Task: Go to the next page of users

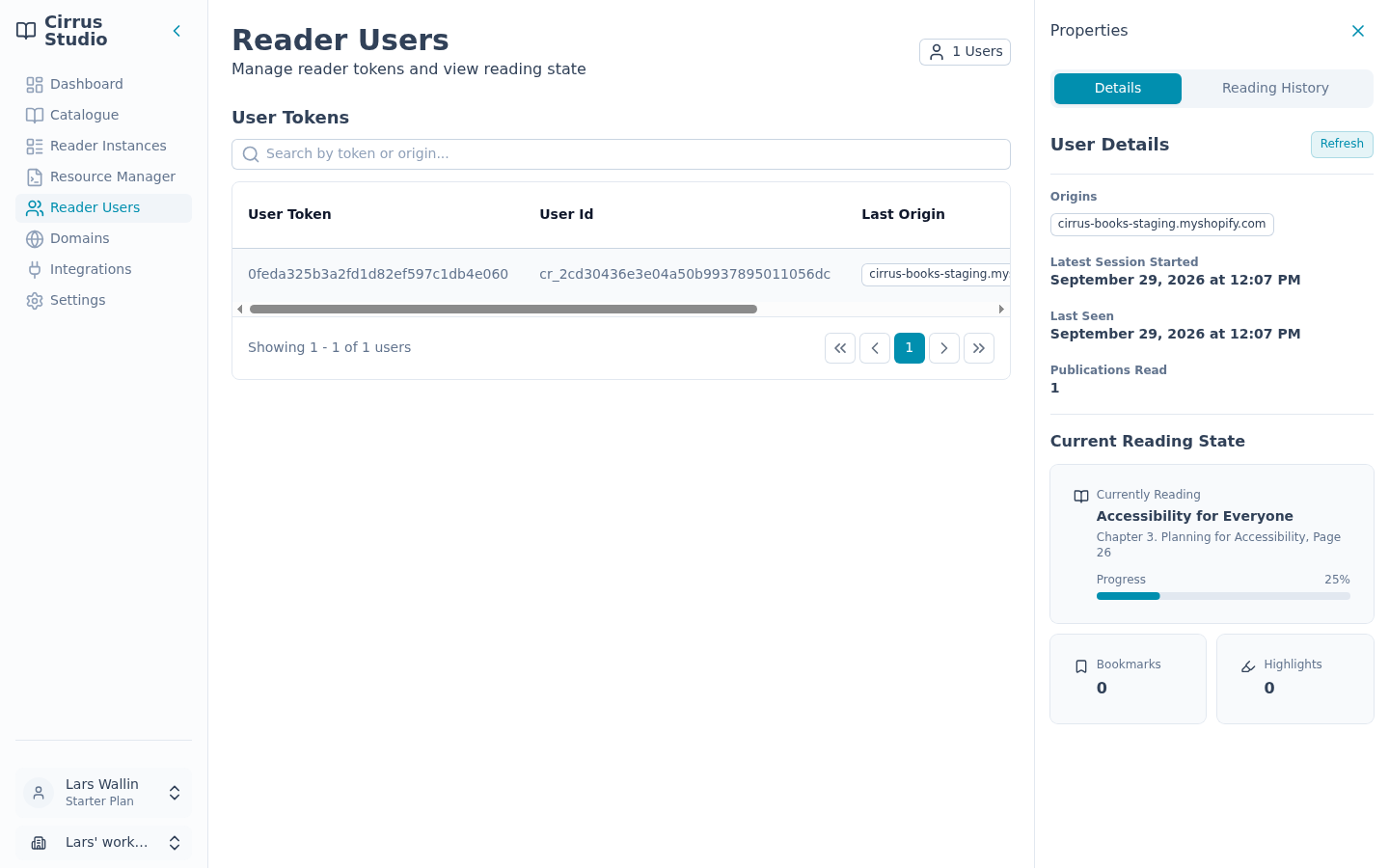Action: point(944,348)
